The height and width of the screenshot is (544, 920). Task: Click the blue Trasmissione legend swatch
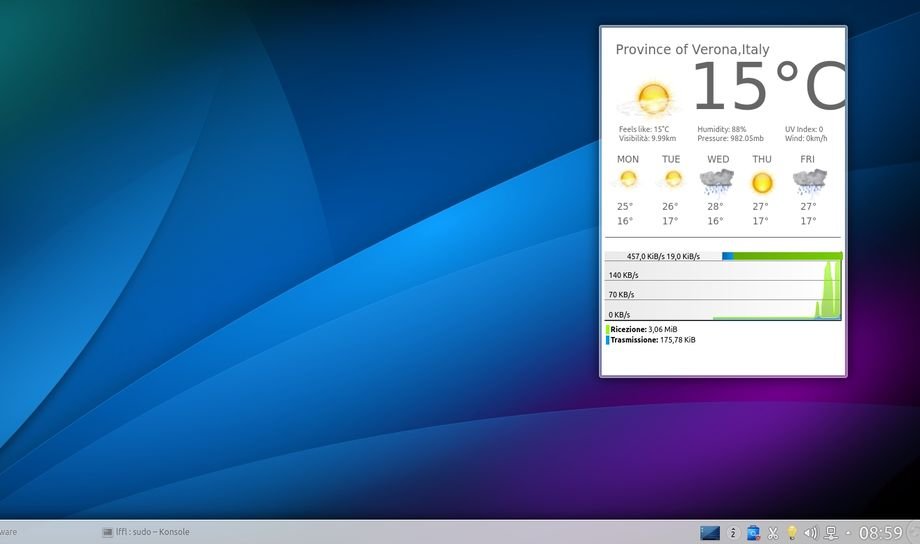[x=607, y=340]
